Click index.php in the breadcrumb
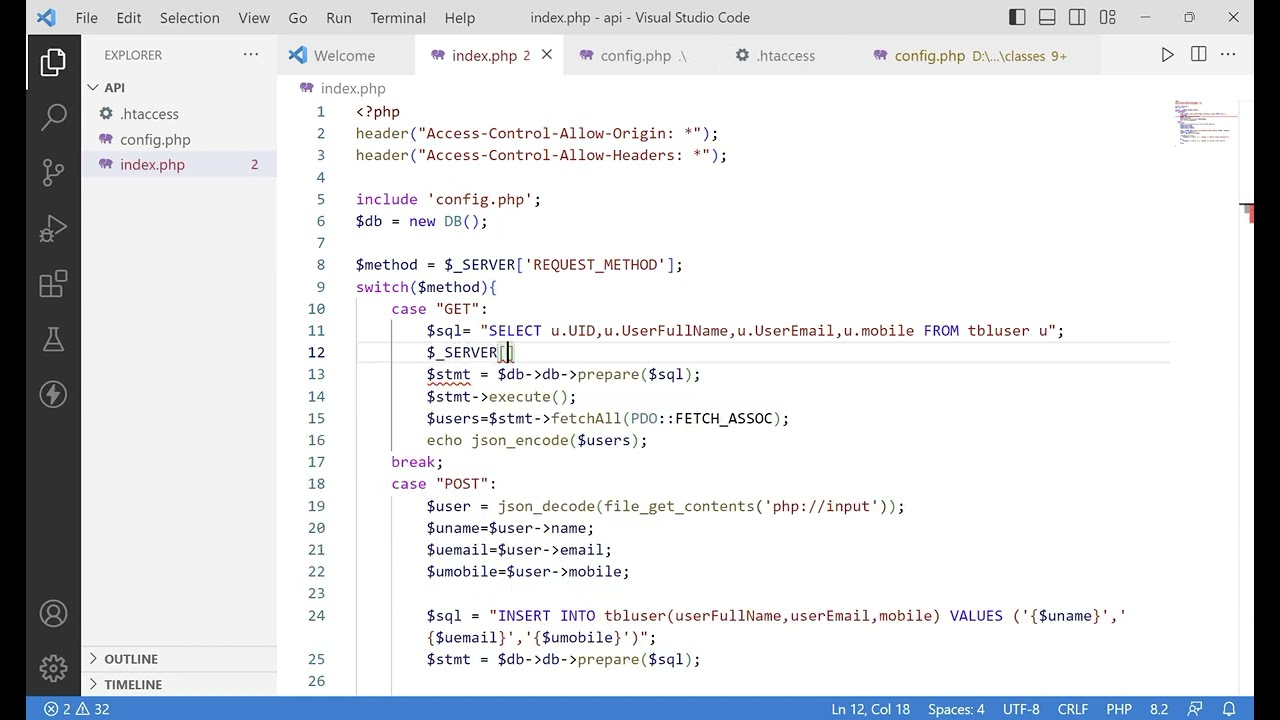 [x=353, y=88]
